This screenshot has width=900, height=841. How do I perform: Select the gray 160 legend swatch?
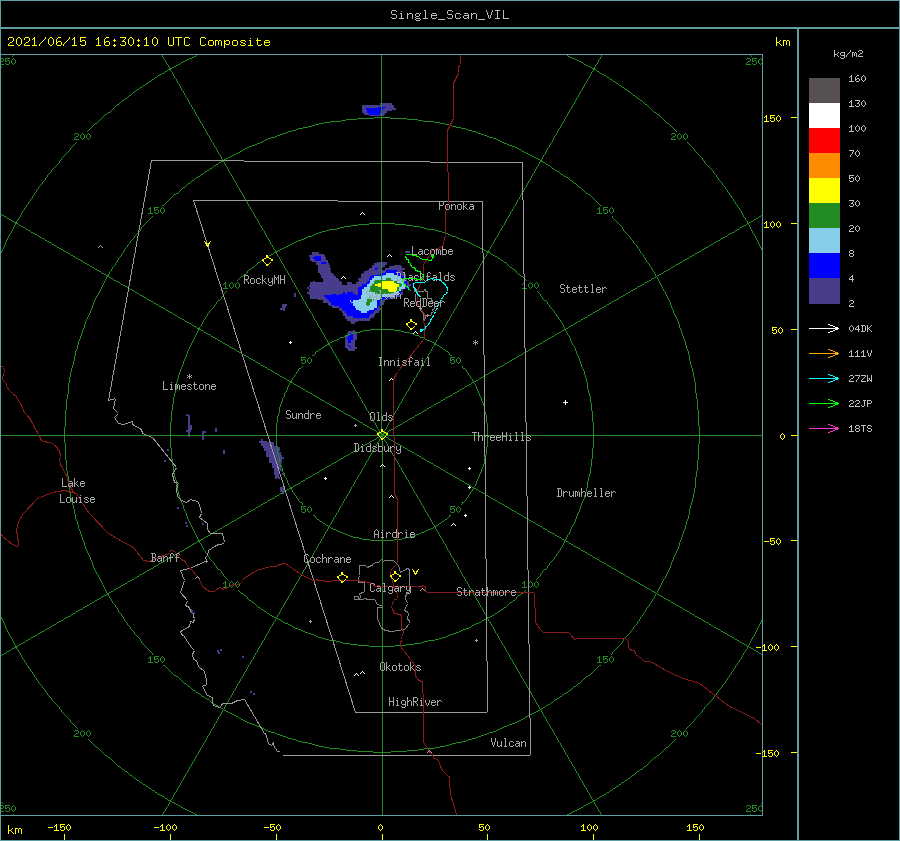pyautogui.click(x=824, y=90)
